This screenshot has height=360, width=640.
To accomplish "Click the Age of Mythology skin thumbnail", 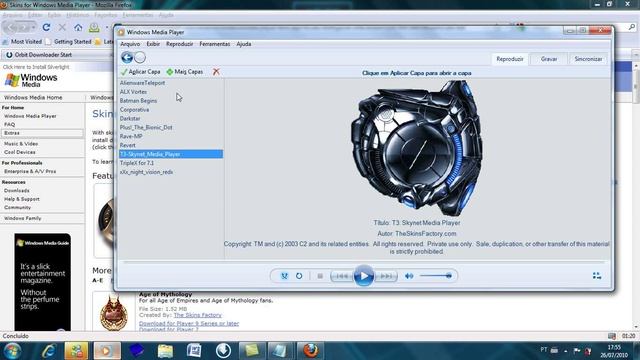I will (114, 313).
